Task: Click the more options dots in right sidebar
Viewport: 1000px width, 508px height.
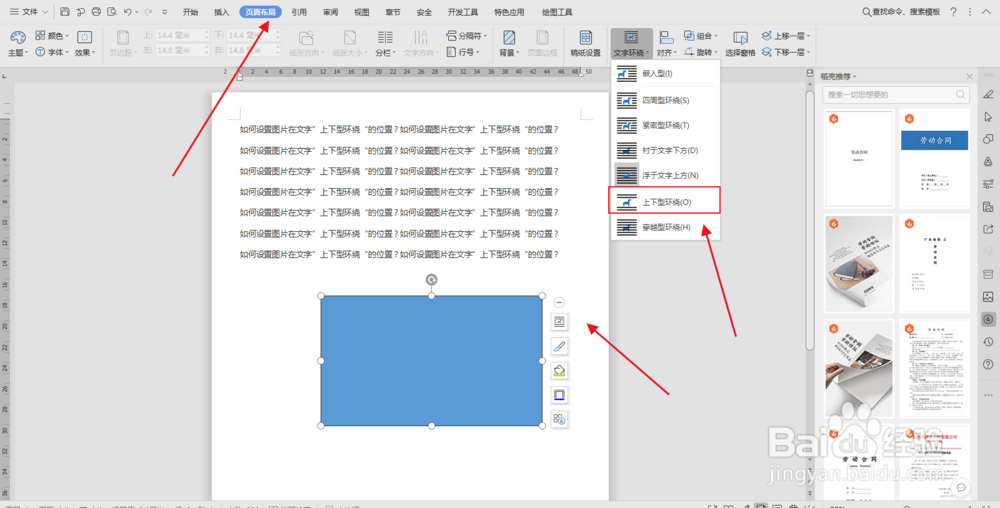Action: click(989, 395)
